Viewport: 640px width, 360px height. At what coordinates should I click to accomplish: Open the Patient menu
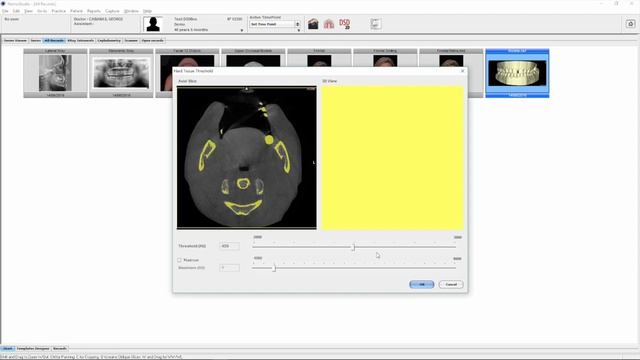point(76,11)
